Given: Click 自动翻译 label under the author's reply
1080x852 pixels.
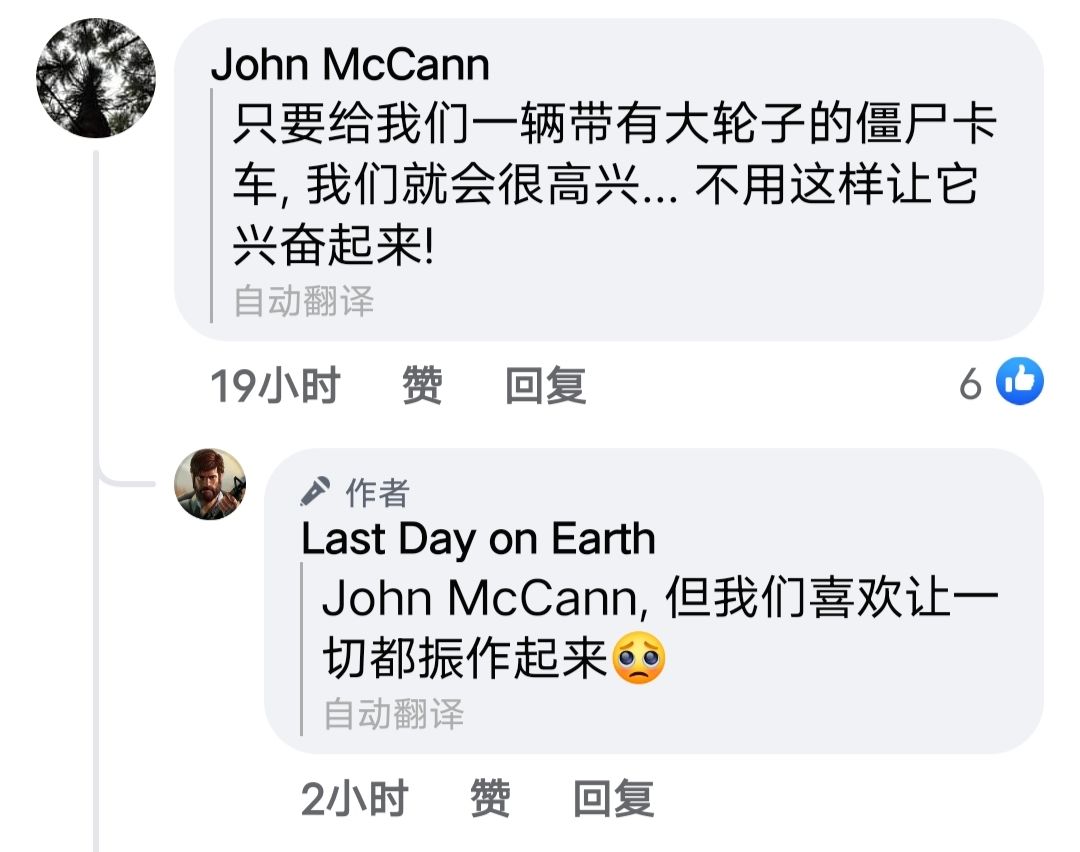Looking at the screenshot, I should pos(394,713).
